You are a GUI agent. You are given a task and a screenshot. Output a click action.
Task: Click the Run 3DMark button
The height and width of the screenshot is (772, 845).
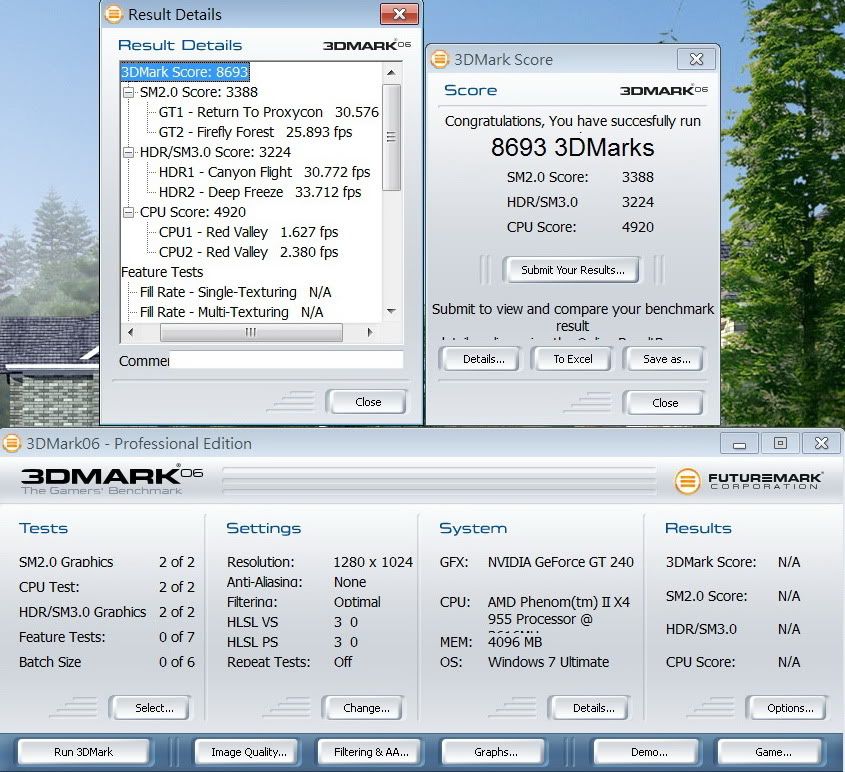[82, 752]
